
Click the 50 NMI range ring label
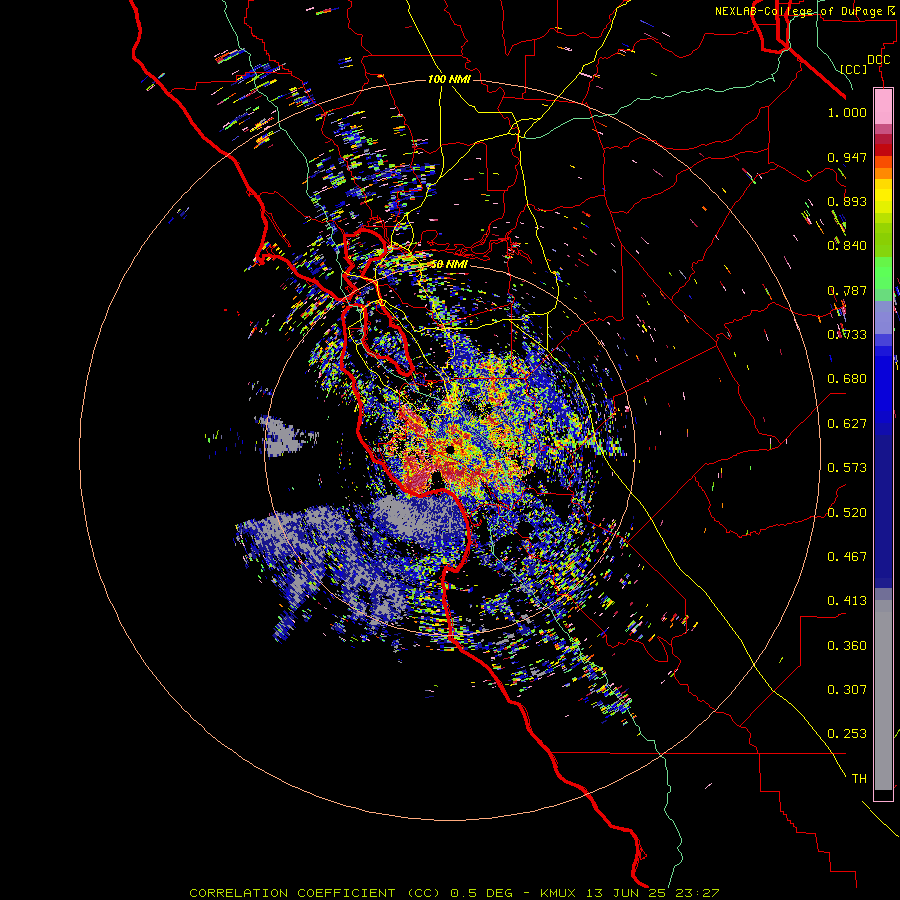point(449,265)
